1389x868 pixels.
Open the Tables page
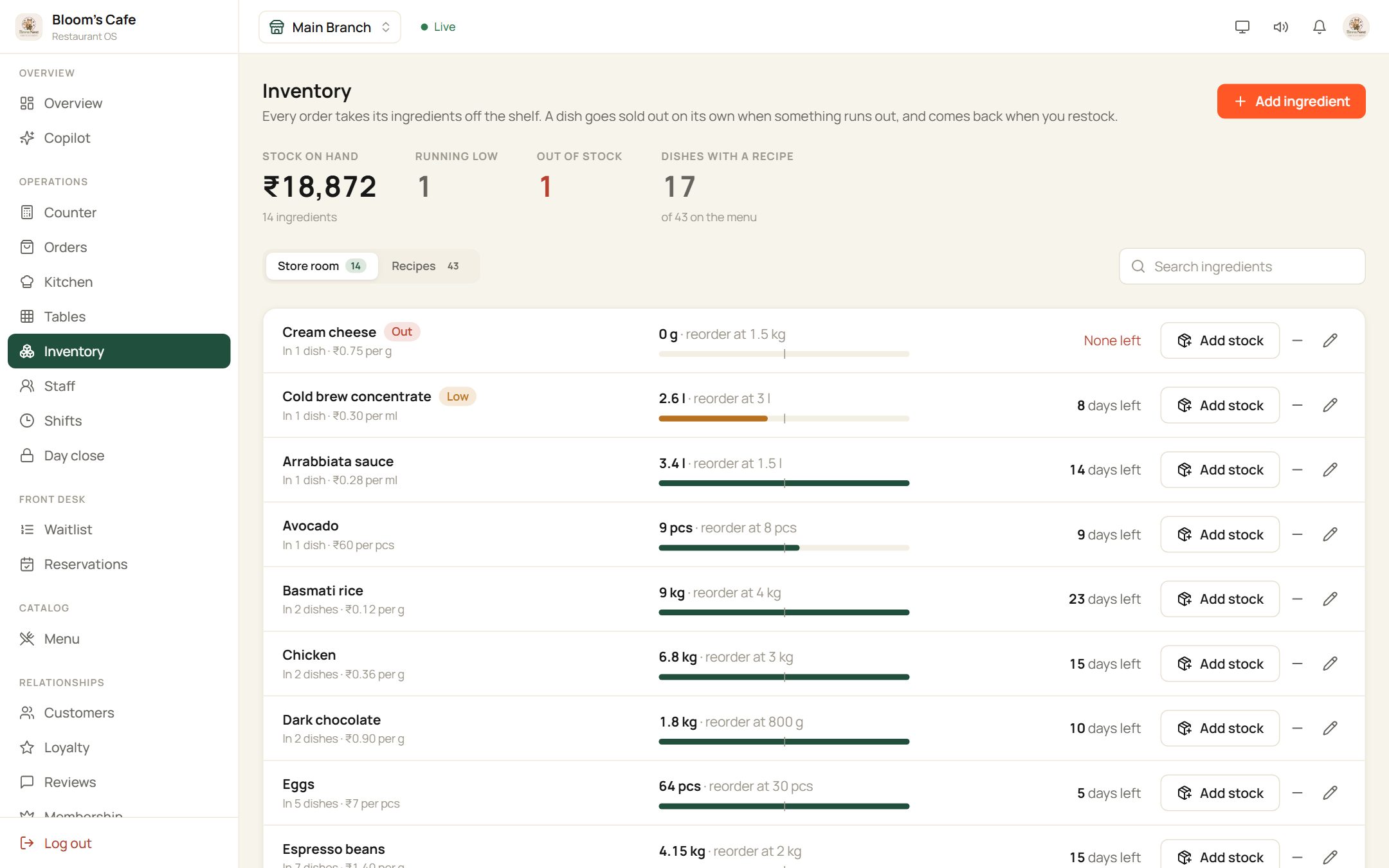(x=119, y=316)
